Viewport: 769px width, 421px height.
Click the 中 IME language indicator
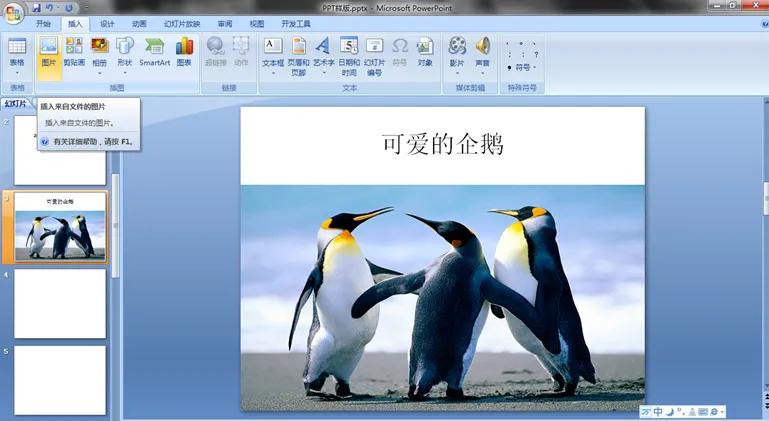pyautogui.click(x=658, y=412)
